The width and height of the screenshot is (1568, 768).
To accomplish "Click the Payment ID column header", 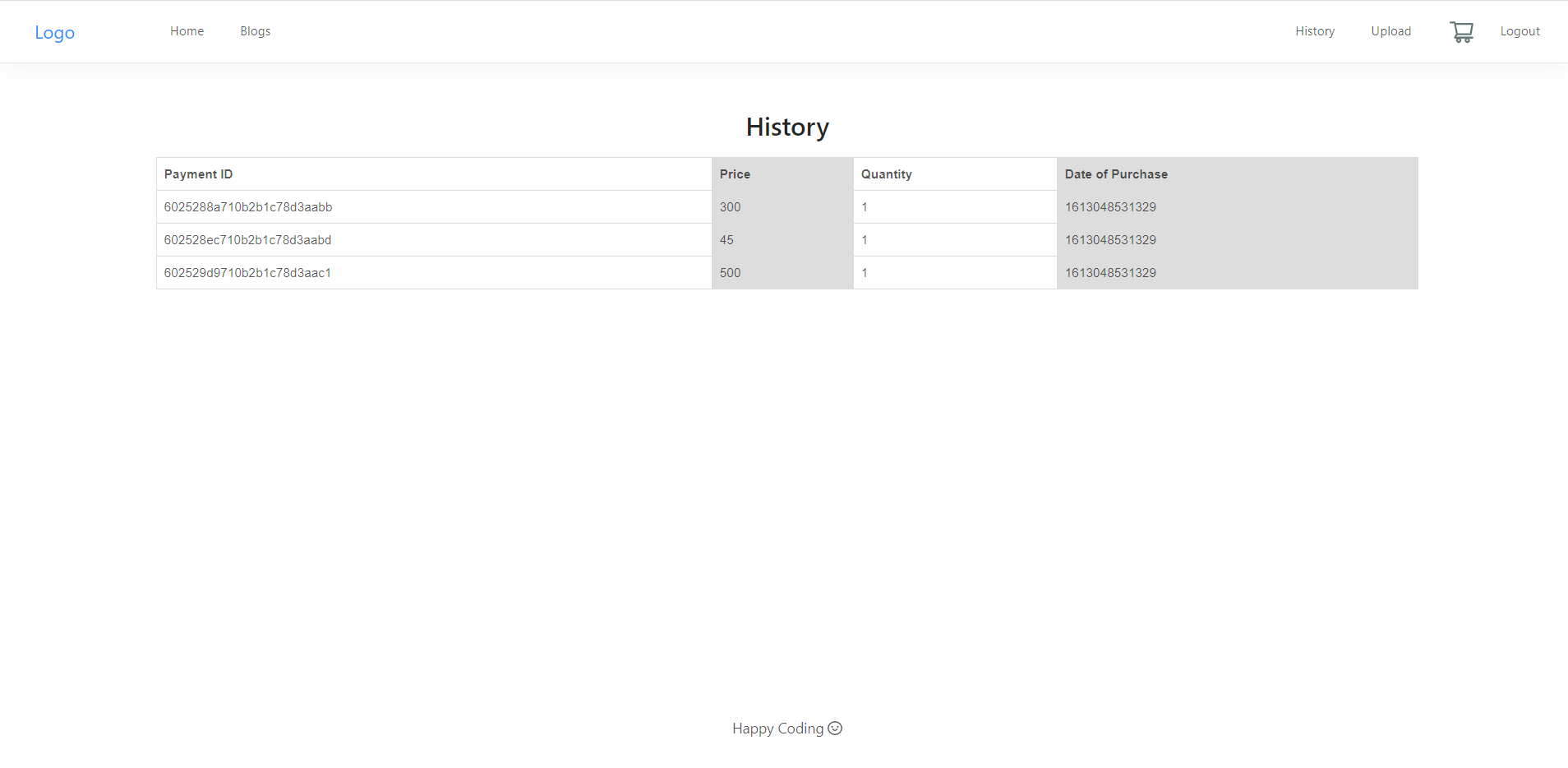I will pos(197,173).
